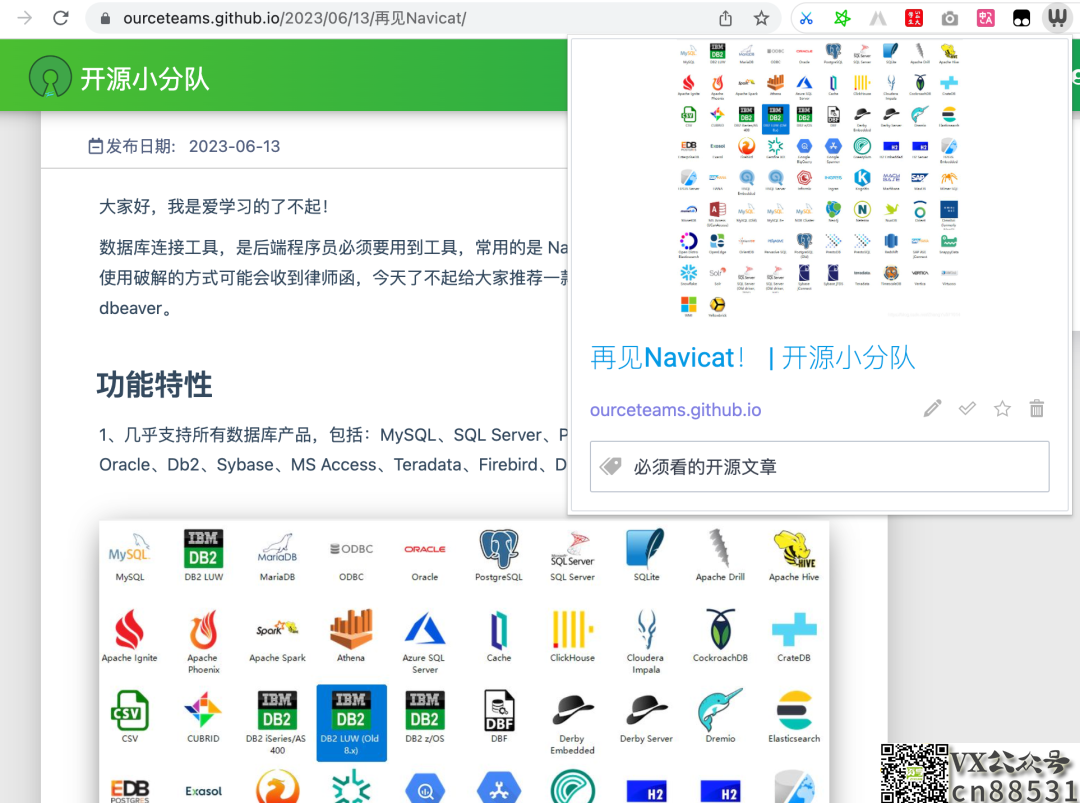1080x803 pixels.
Task: Open the scissors extension icon
Action: (x=806, y=19)
